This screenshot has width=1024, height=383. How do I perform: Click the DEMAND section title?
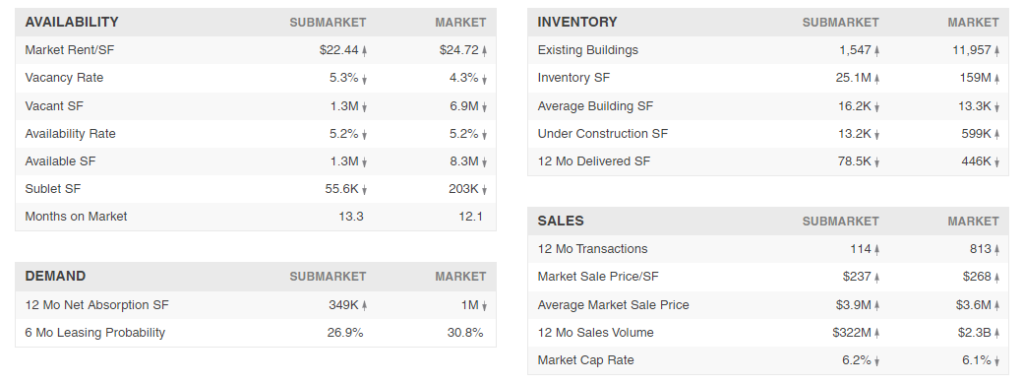pyautogui.click(x=56, y=276)
